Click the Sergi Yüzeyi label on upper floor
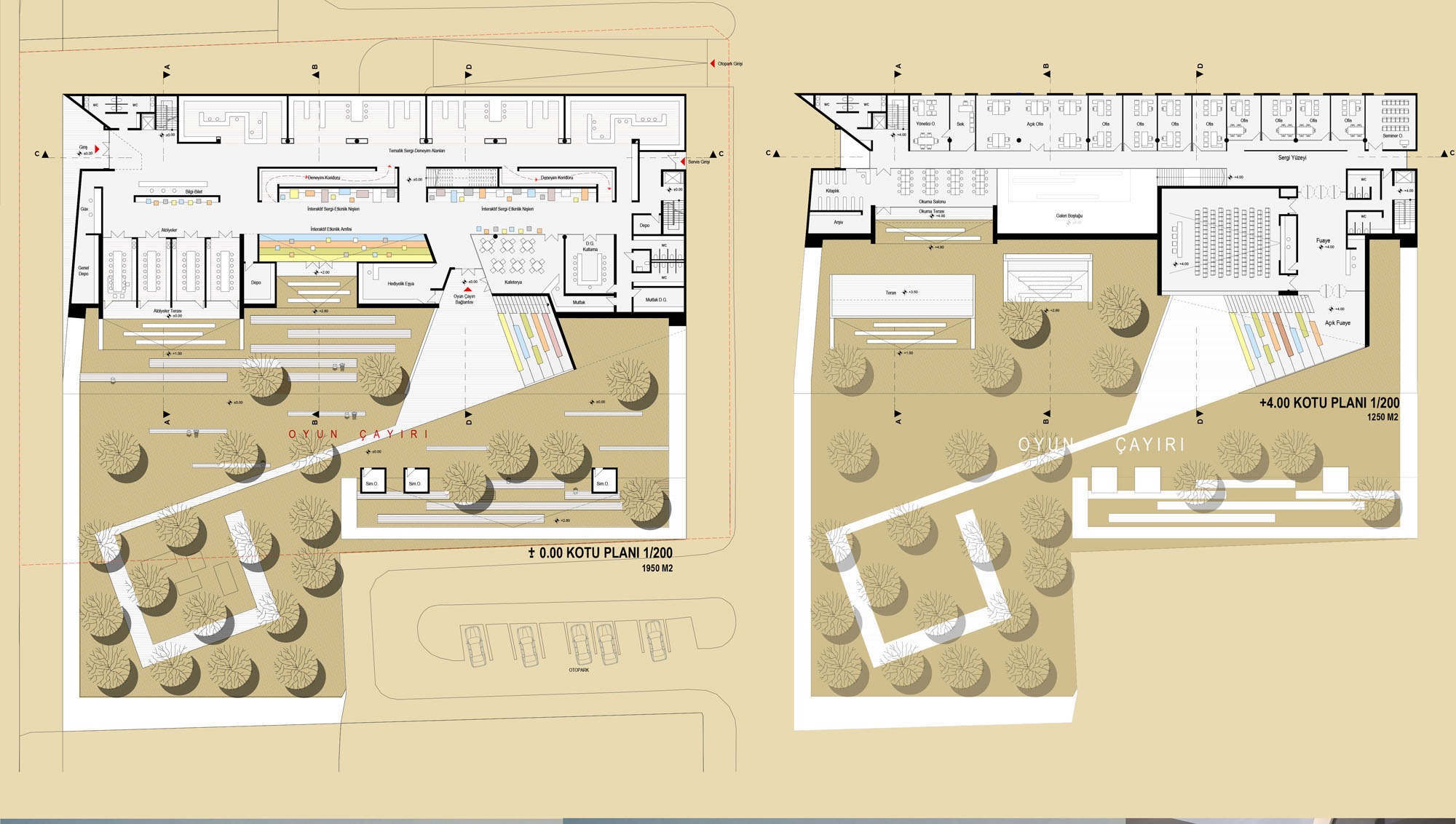This screenshot has height=824, width=1456. [1292, 158]
